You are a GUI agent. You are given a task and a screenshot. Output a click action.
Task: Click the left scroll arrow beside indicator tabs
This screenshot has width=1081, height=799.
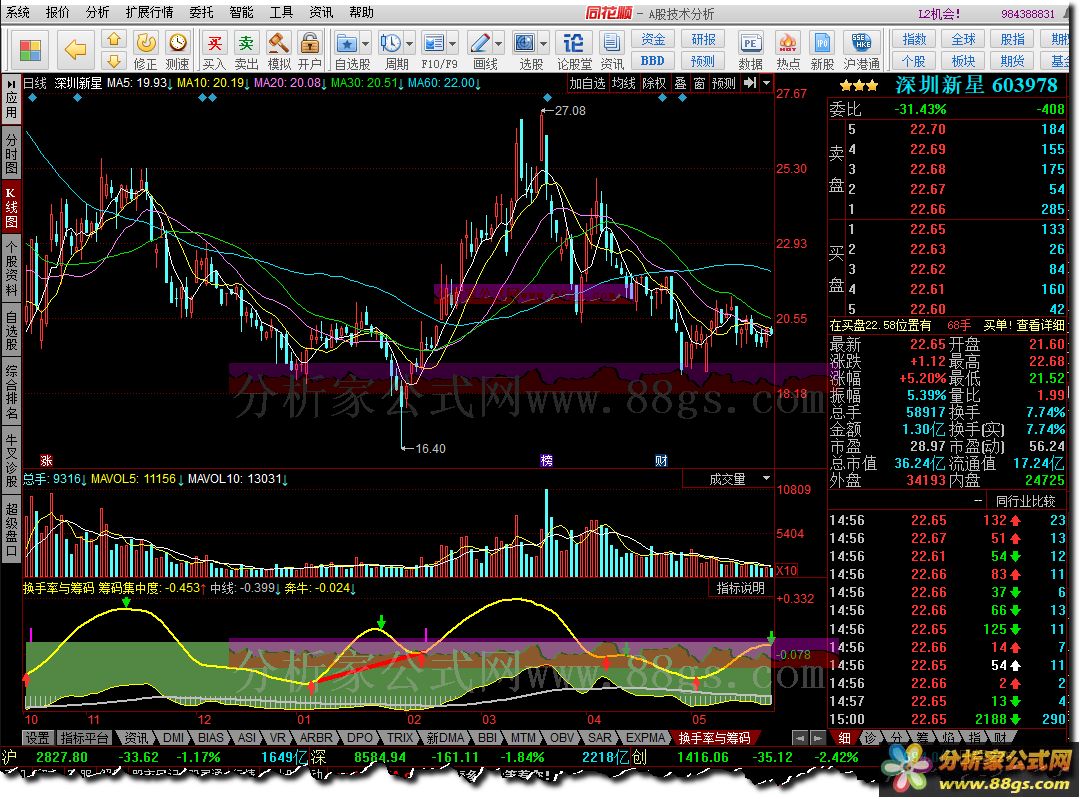pyautogui.click(x=800, y=738)
